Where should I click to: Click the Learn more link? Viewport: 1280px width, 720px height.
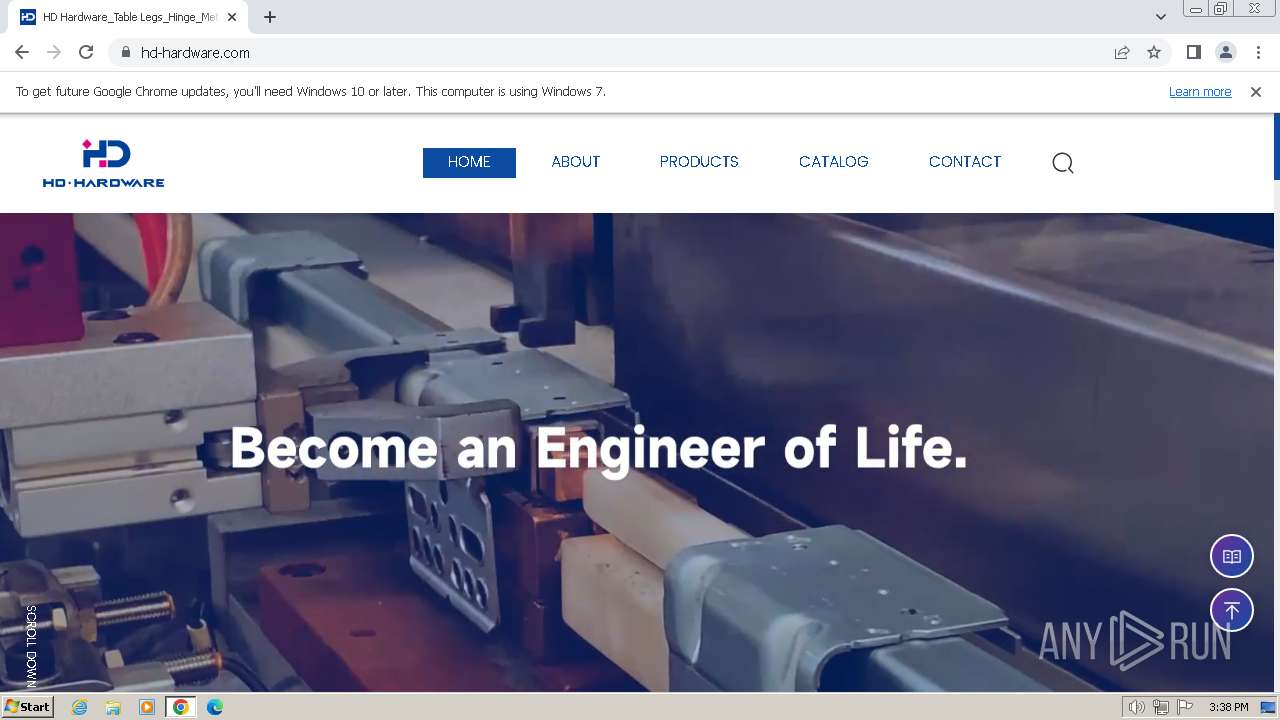pos(1200,92)
